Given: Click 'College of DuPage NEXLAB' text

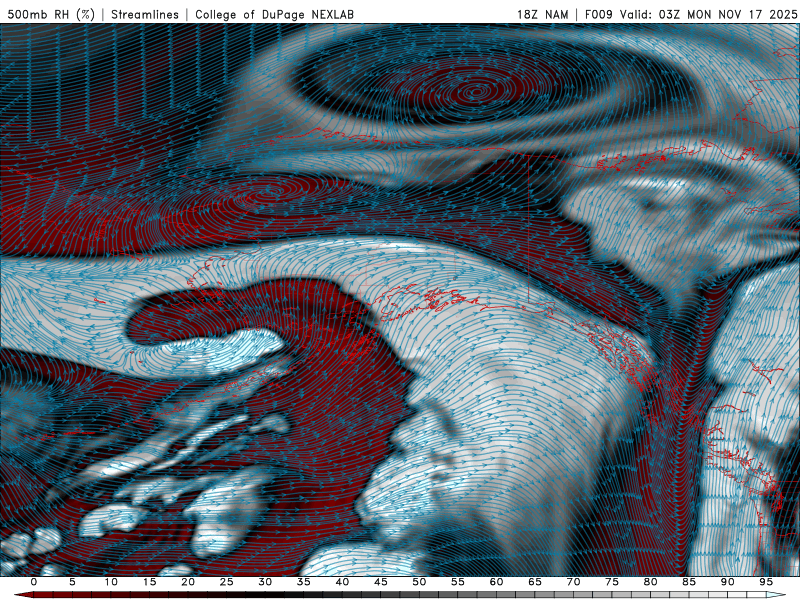Looking at the screenshot, I should (x=274, y=14).
